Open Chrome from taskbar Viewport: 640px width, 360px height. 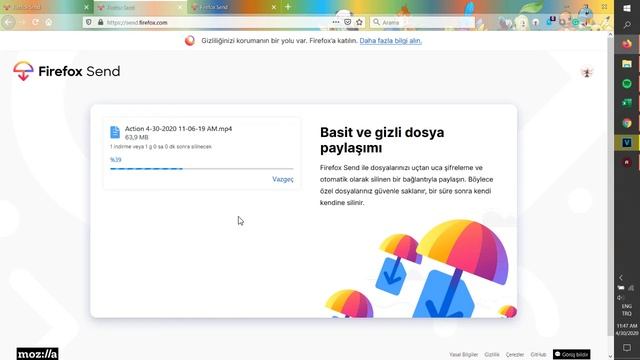(627, 123)
